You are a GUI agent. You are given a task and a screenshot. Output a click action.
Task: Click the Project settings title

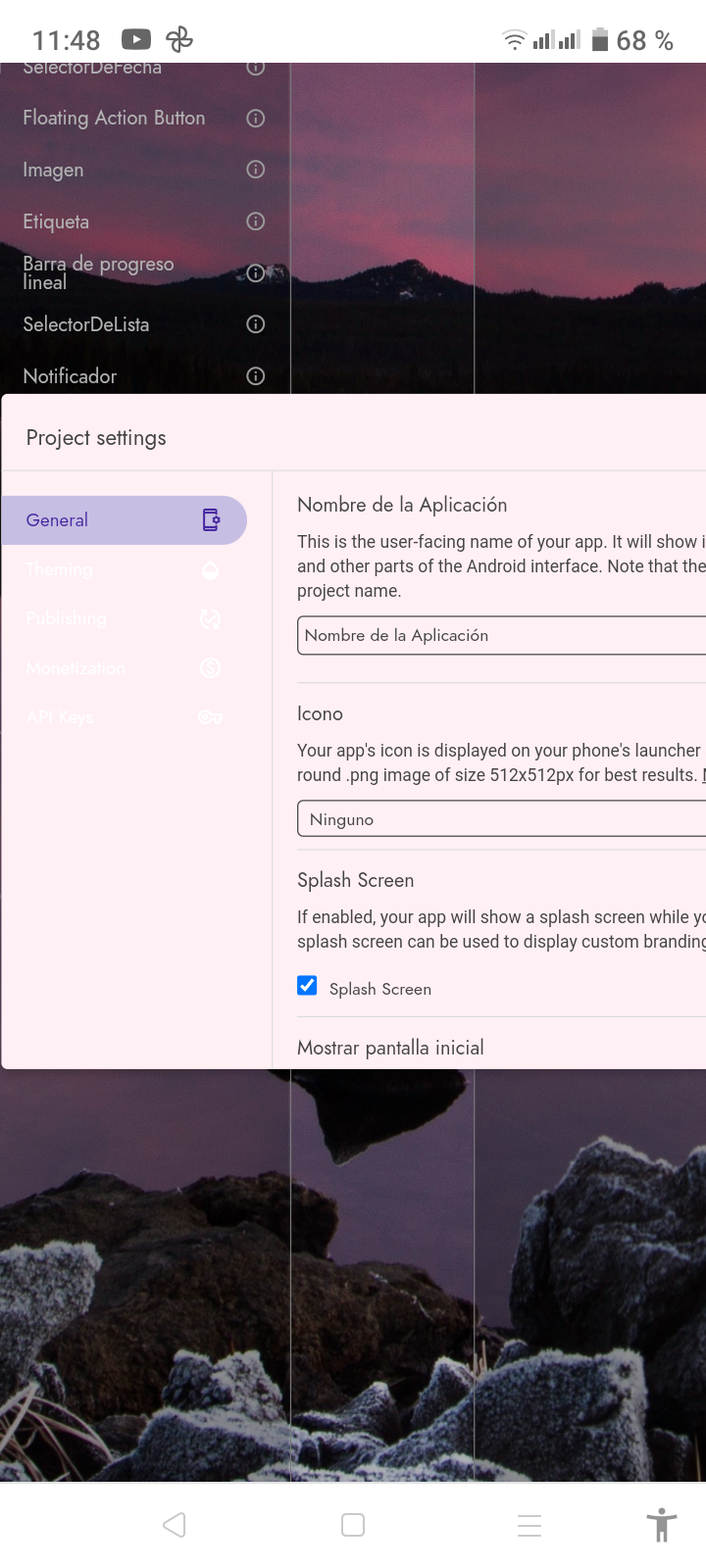point(96,438)
